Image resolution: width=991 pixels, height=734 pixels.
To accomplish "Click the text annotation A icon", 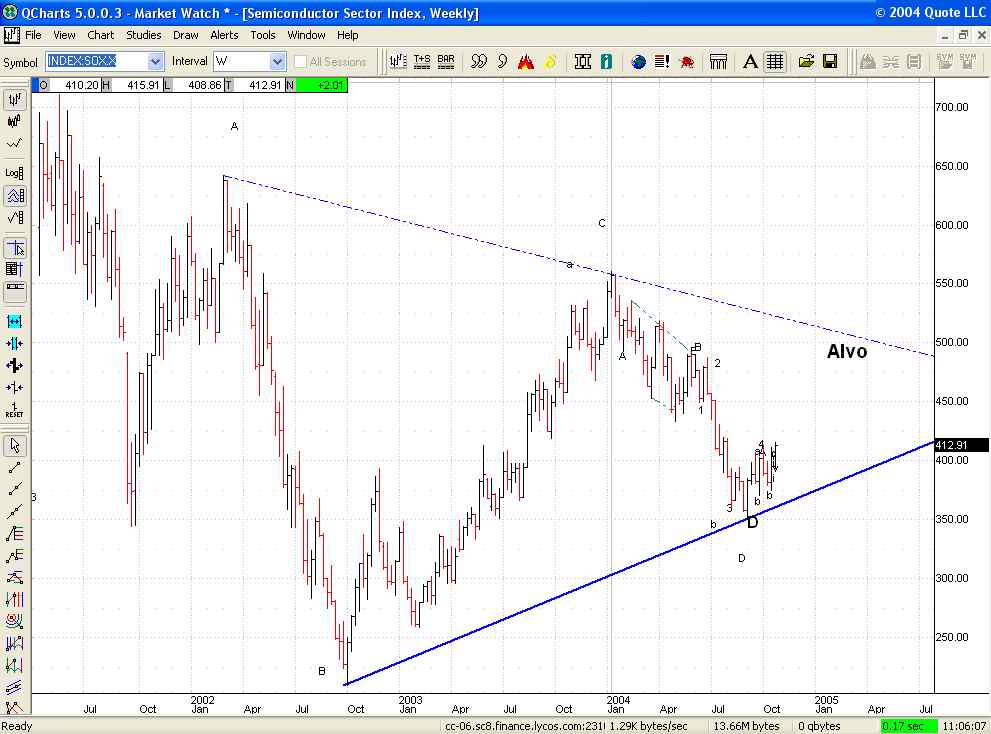I will (750, 61).
